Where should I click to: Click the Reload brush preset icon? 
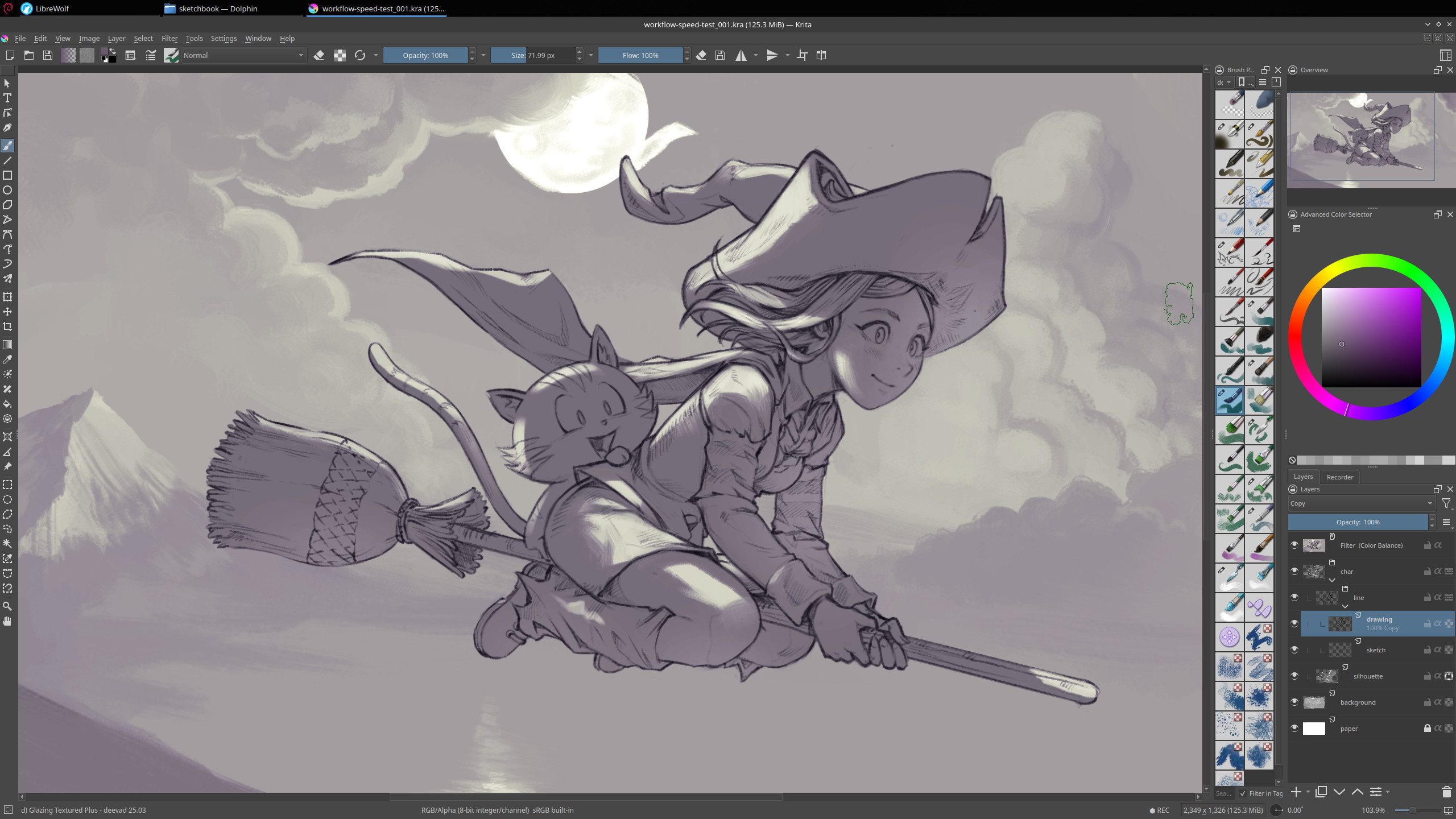(360, 55)
